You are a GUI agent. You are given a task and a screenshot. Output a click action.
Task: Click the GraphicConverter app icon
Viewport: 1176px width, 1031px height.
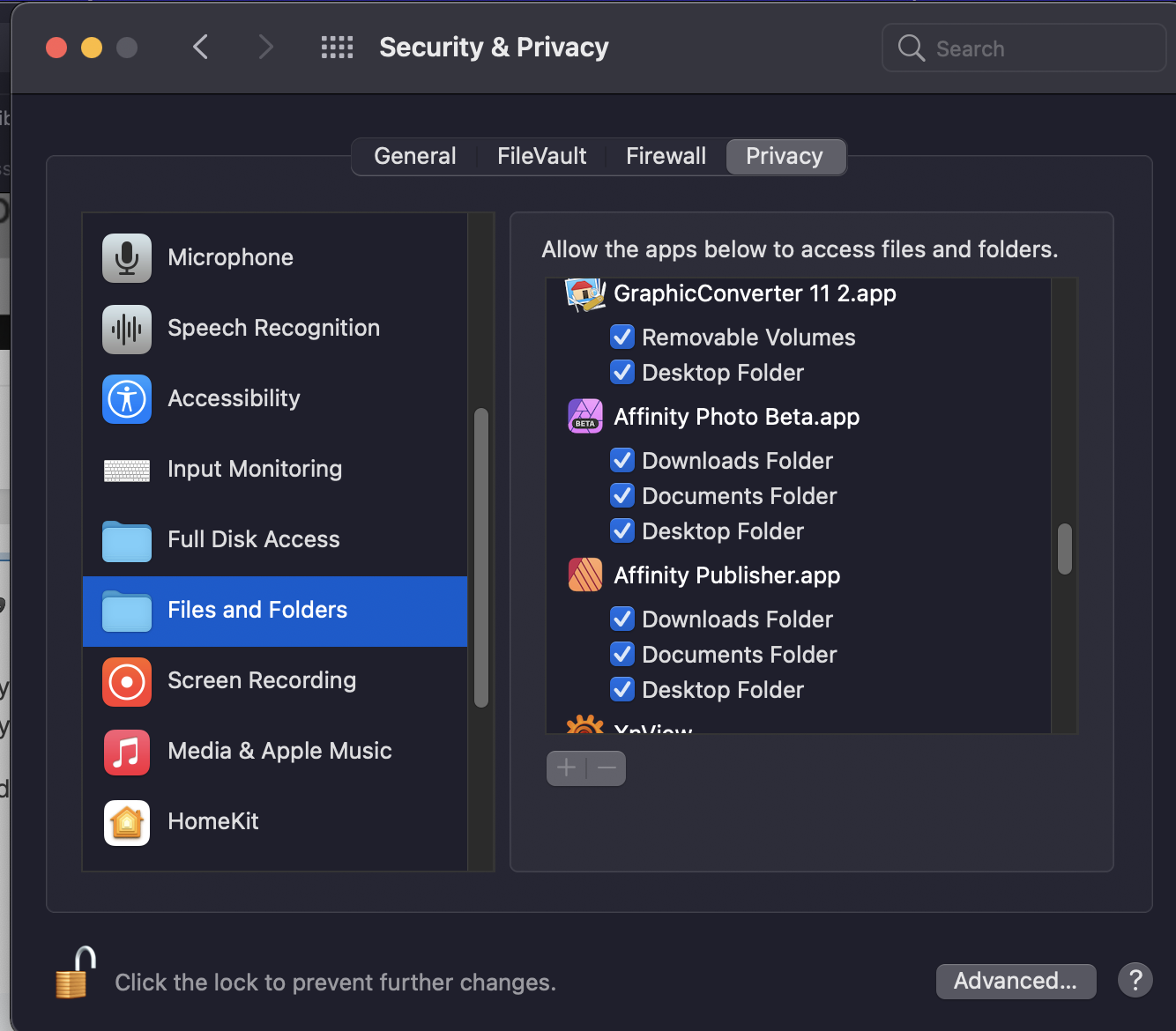(x=585, y=293)
